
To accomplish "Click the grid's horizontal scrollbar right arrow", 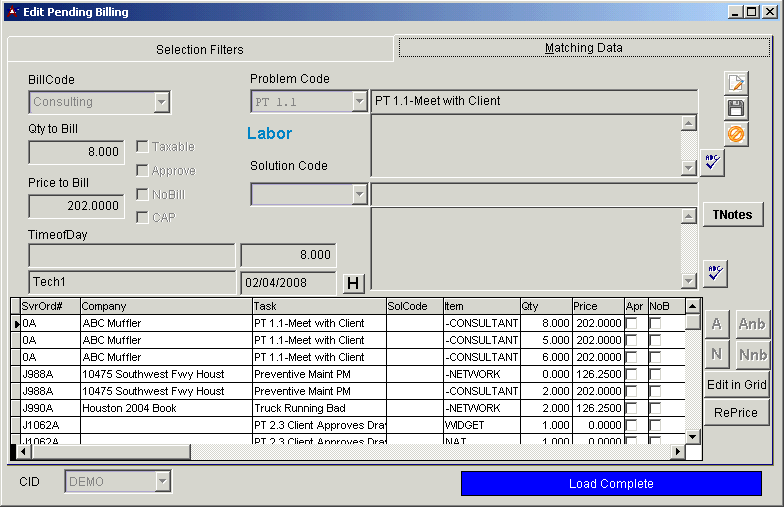I will click(677, 452).
